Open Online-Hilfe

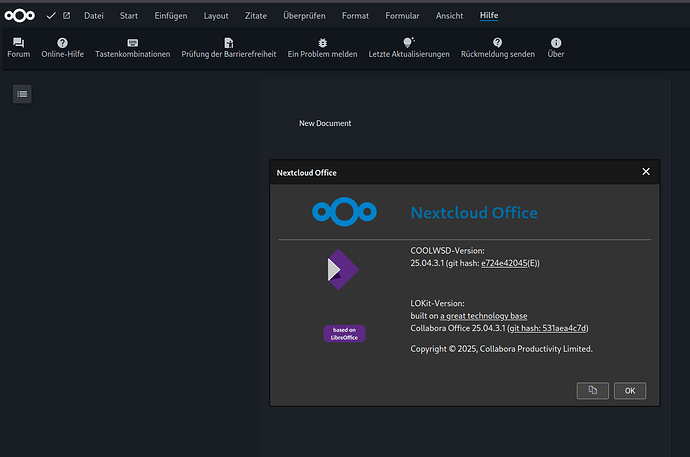(62, 48)
